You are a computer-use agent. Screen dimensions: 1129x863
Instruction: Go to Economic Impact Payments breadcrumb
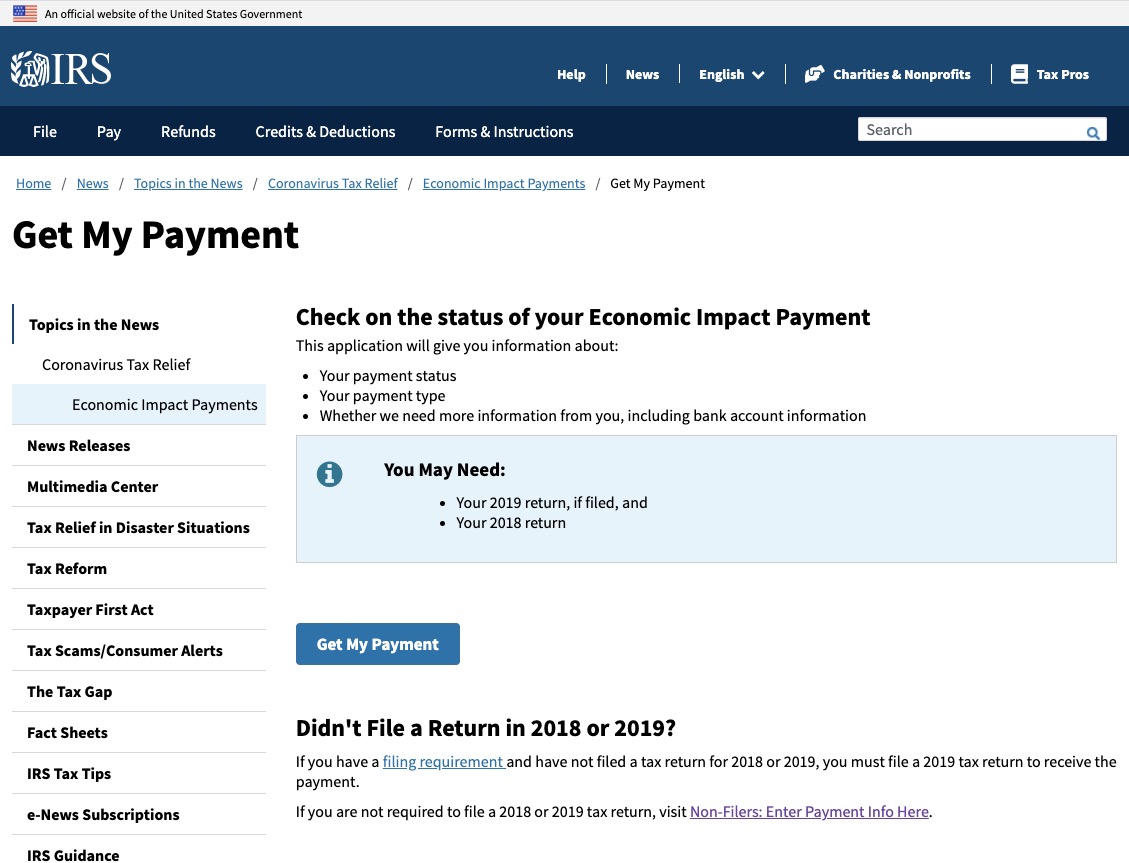pyautogui.click(x=504, y=184)
